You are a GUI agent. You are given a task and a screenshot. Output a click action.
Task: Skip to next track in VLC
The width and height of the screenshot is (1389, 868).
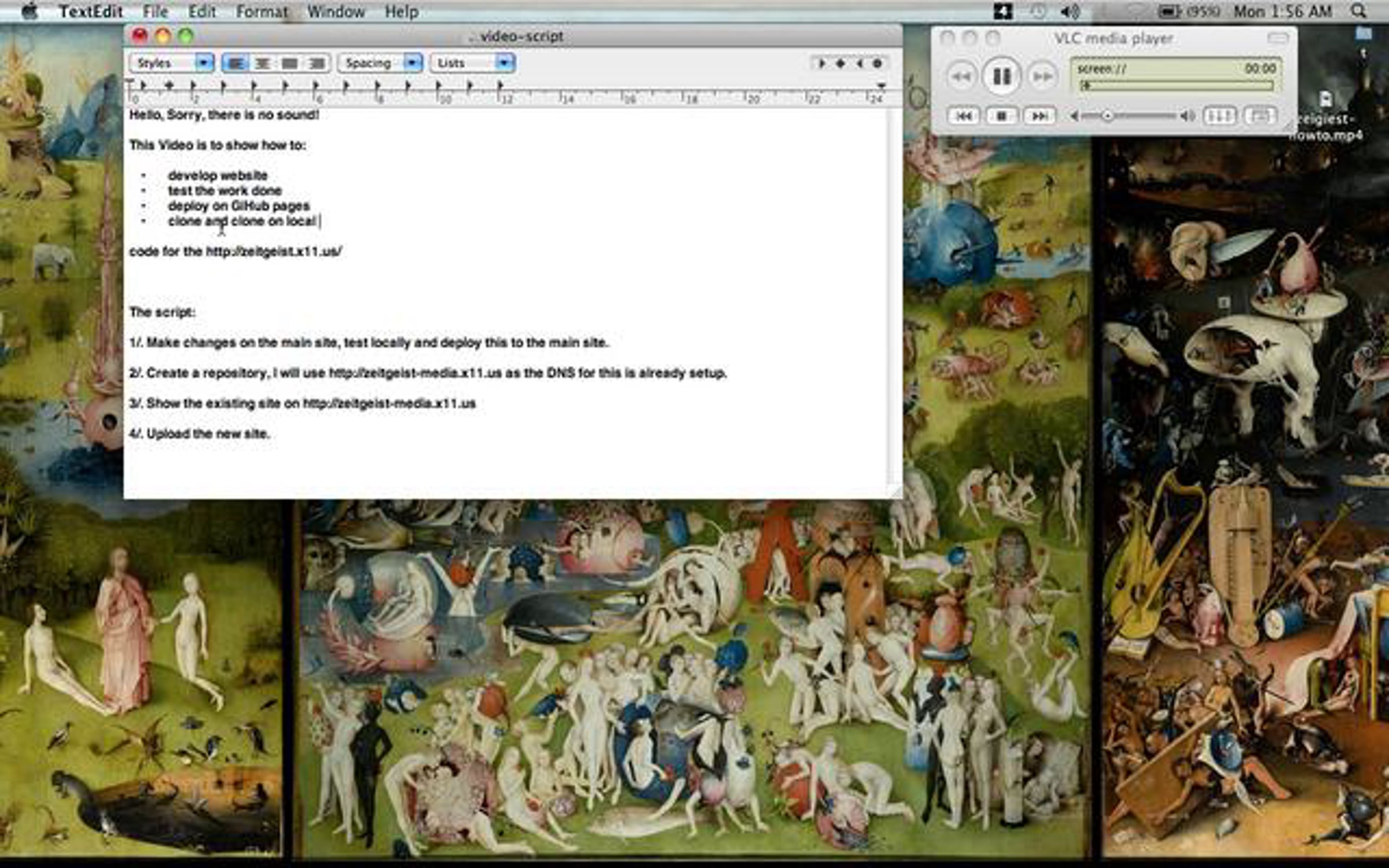(1039, 116)
